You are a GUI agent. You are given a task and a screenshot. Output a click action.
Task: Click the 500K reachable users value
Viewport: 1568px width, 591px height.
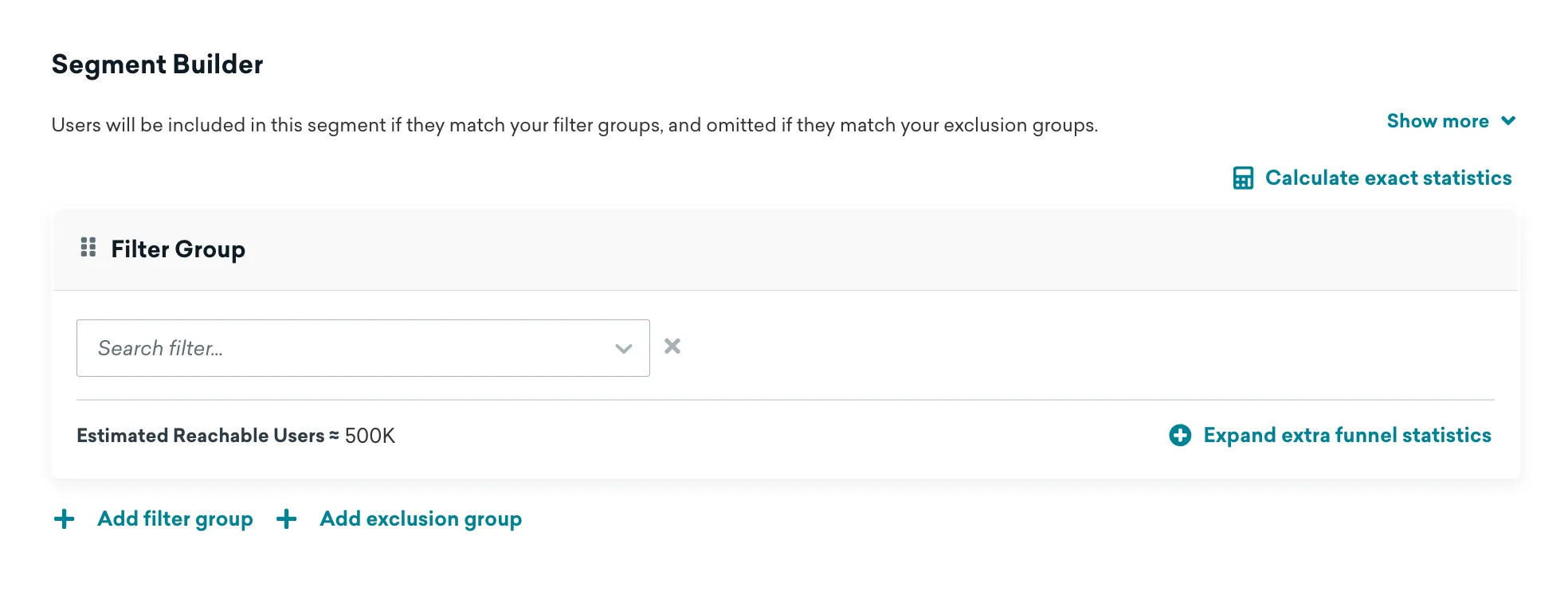pyautogui.click(x=370, y=436)
